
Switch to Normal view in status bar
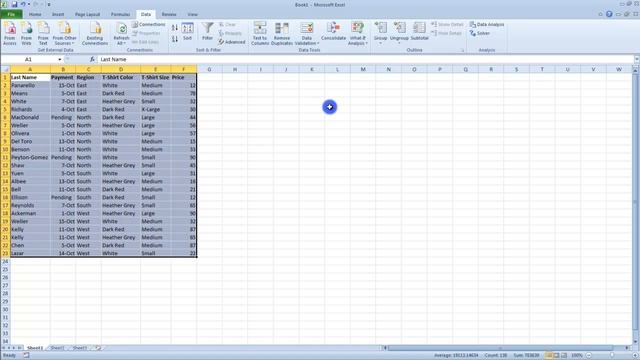point(549,356)
